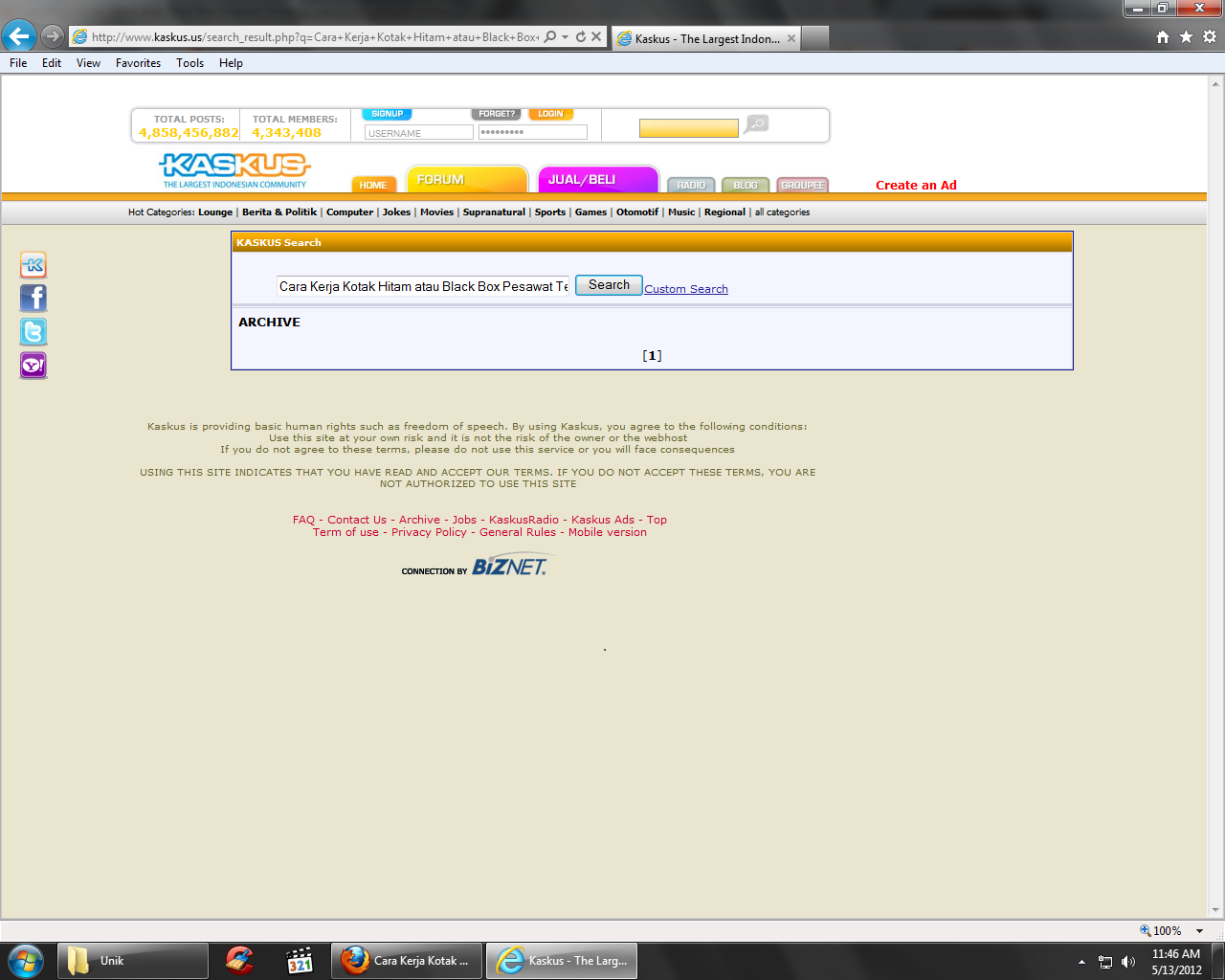Open the red pinned taskbar app icon

point(239,961)
